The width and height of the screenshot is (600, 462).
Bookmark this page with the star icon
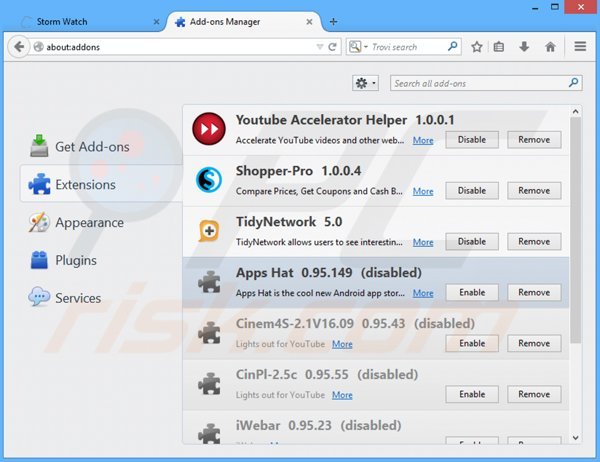(476, 47)
